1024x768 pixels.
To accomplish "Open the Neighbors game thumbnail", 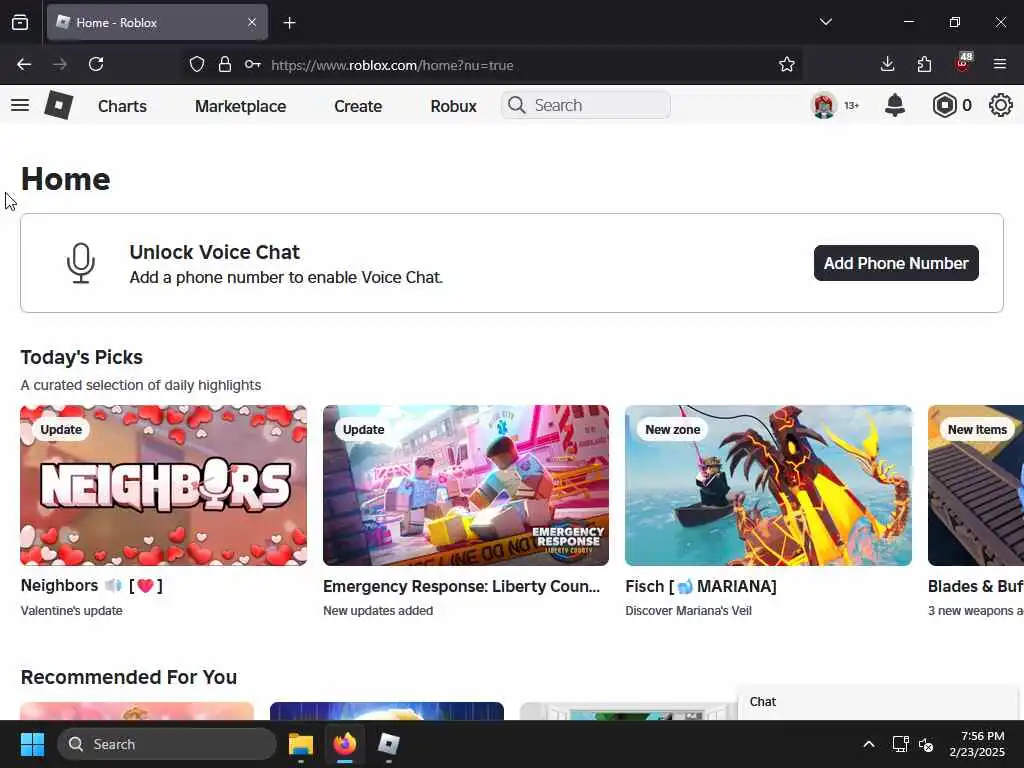I will (163, 485).
